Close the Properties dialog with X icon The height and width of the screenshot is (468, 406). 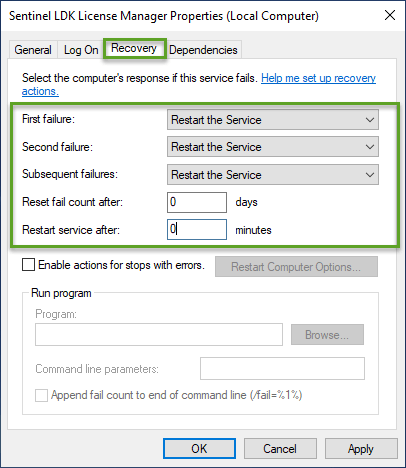click(x=390, y=15)
